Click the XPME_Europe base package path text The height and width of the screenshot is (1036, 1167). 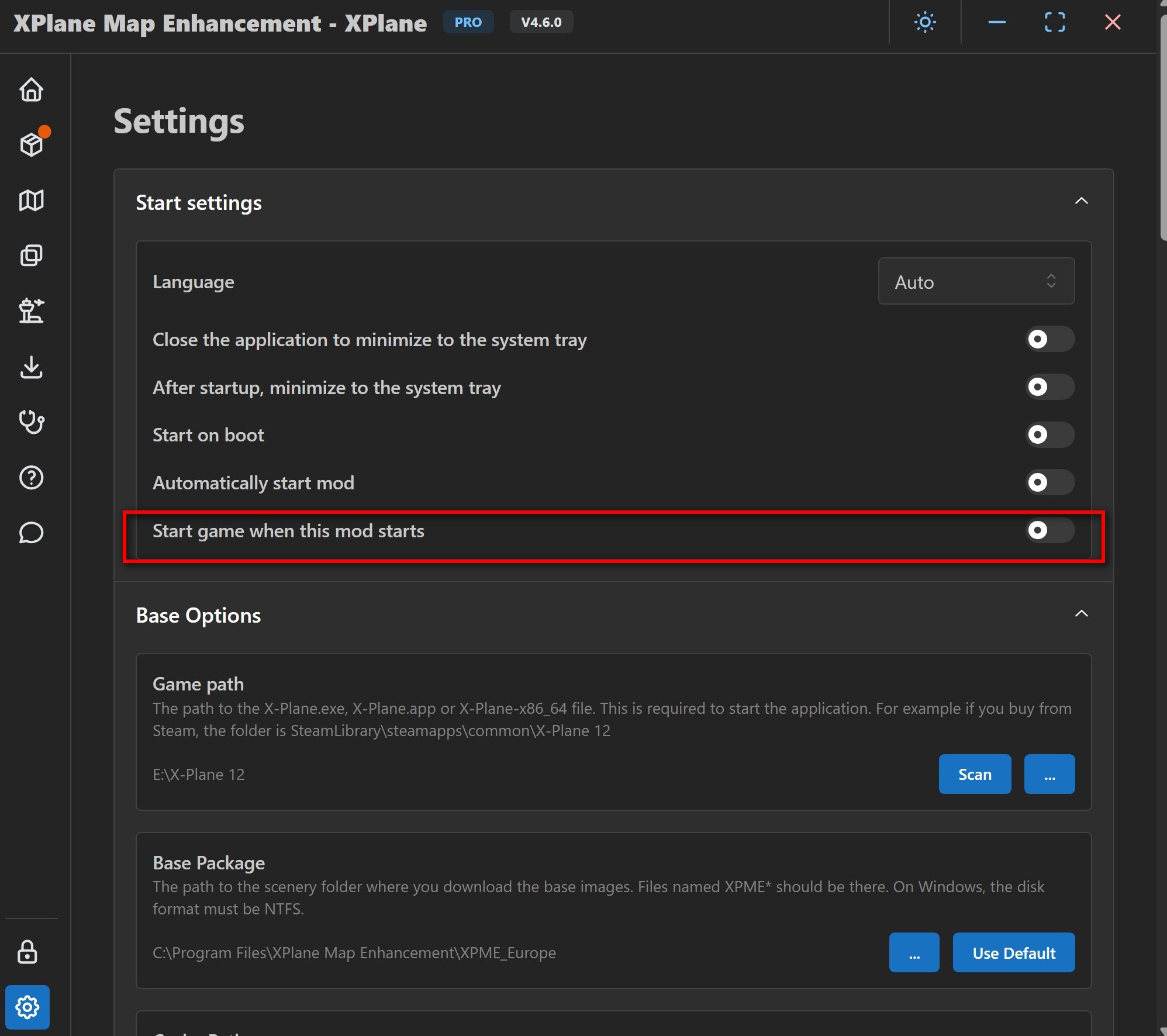[354, 953]
